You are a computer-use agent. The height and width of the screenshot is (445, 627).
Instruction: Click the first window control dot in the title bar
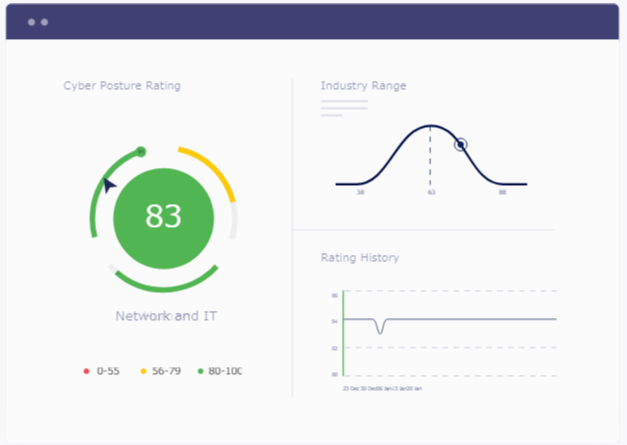click(31, 22)
